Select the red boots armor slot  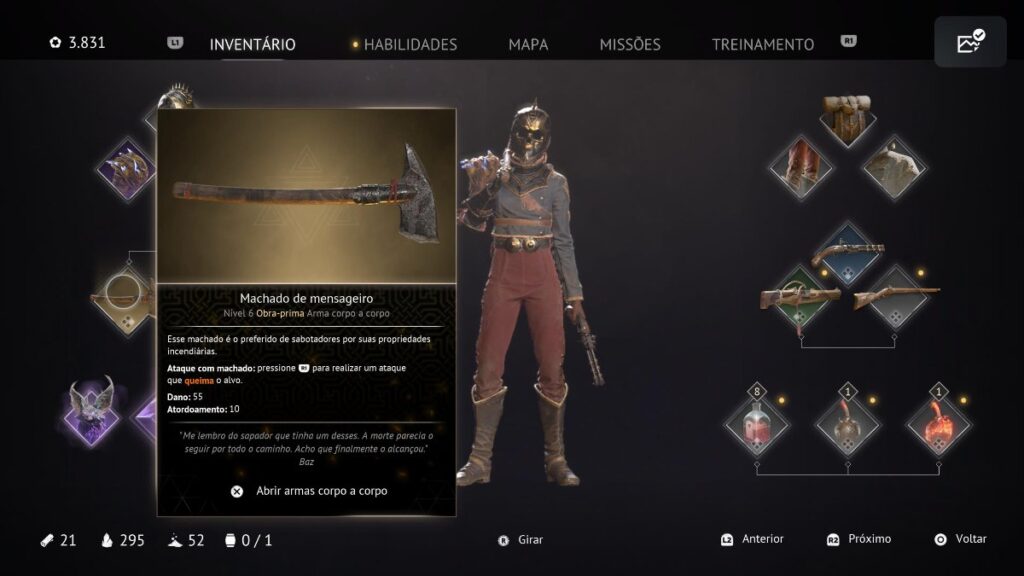801,168
